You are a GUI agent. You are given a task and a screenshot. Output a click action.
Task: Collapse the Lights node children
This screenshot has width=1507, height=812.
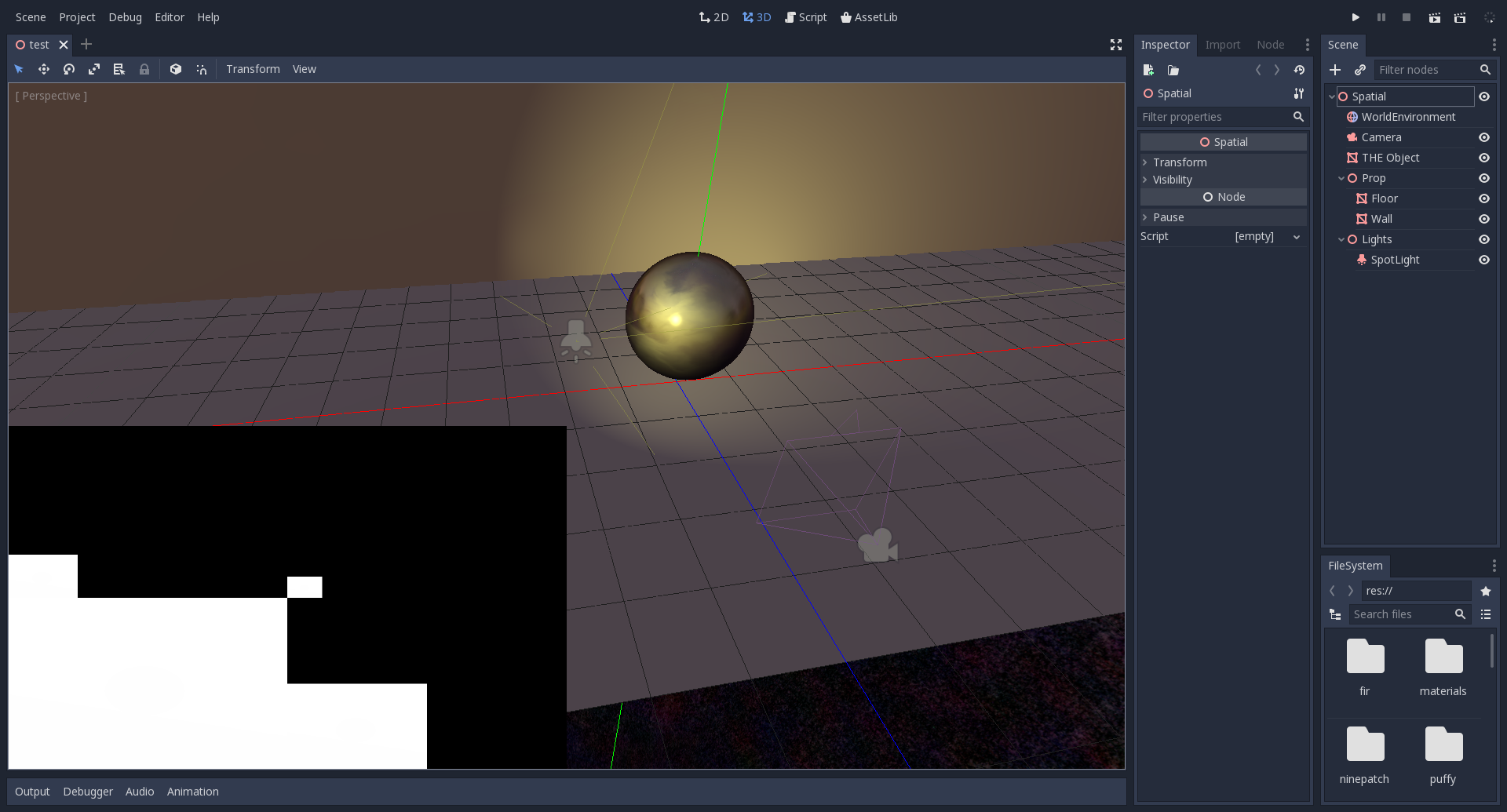(x=1341, y=239)
